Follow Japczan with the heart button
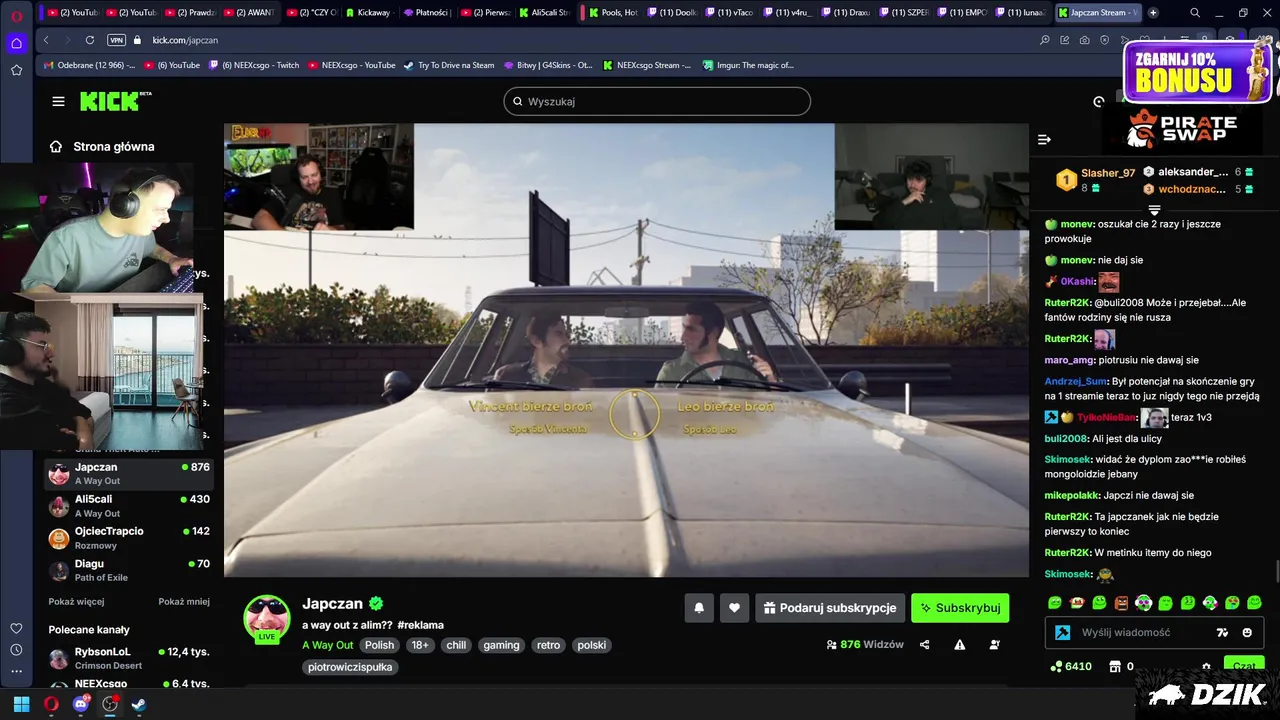The height and width of the screenshot is (720, 1280). 734,607
